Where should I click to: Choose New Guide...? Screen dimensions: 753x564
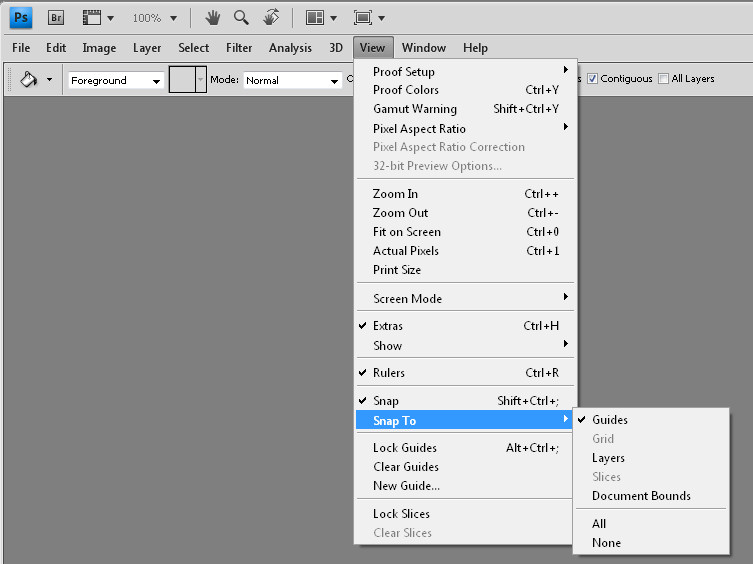tap(465, 486)
